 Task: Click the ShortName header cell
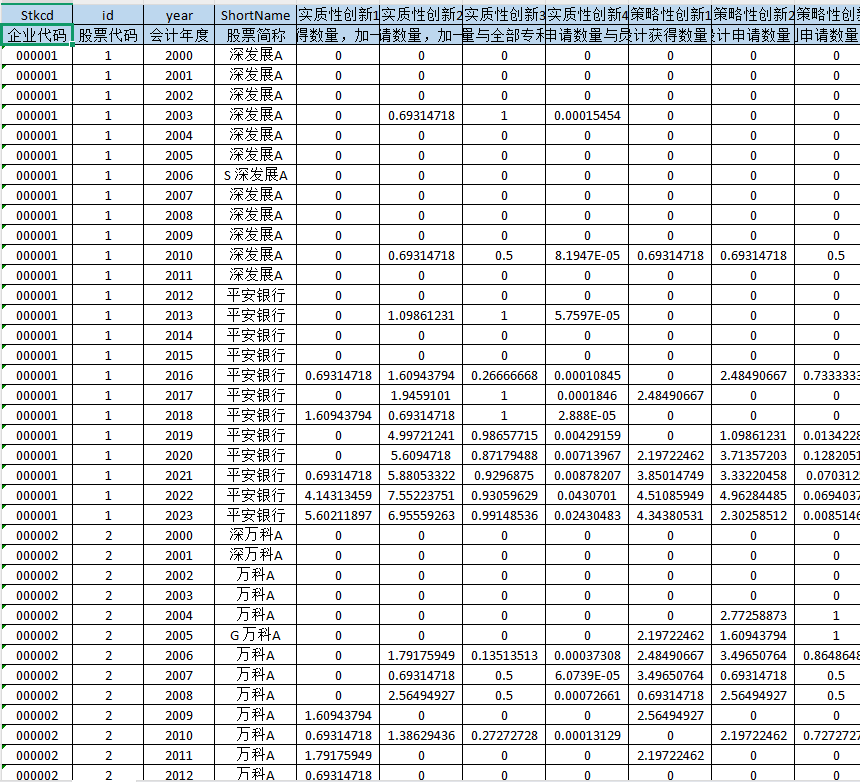(255, 15)
